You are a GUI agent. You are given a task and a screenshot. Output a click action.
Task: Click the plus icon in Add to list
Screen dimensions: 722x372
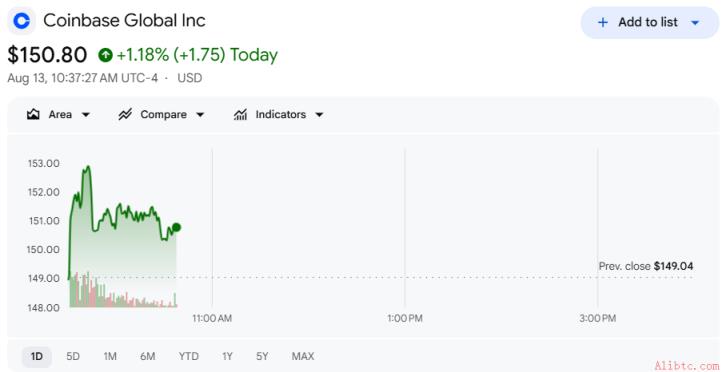point(602,23)
